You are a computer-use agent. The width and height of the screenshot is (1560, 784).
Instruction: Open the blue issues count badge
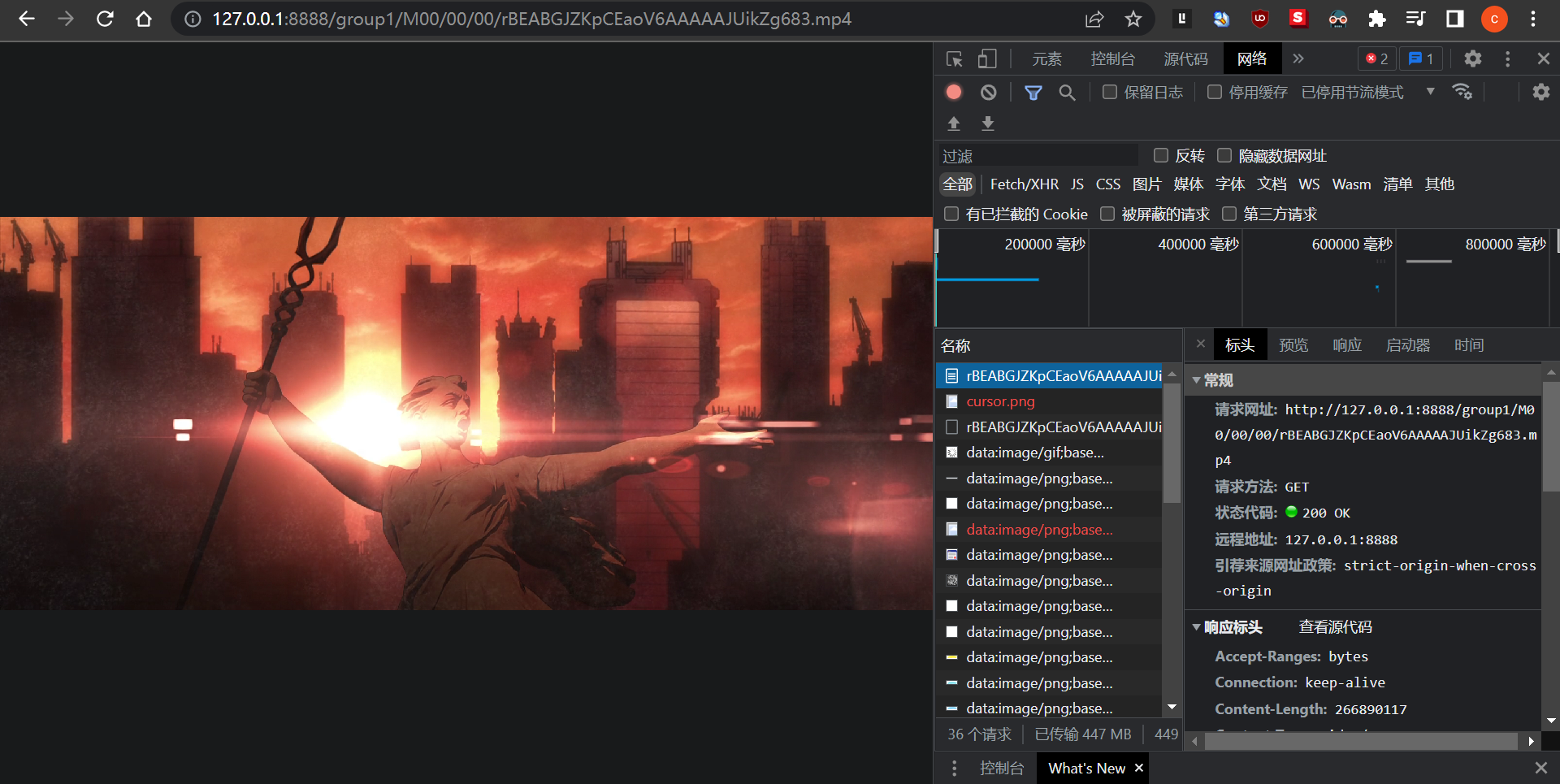(1421, 58)
